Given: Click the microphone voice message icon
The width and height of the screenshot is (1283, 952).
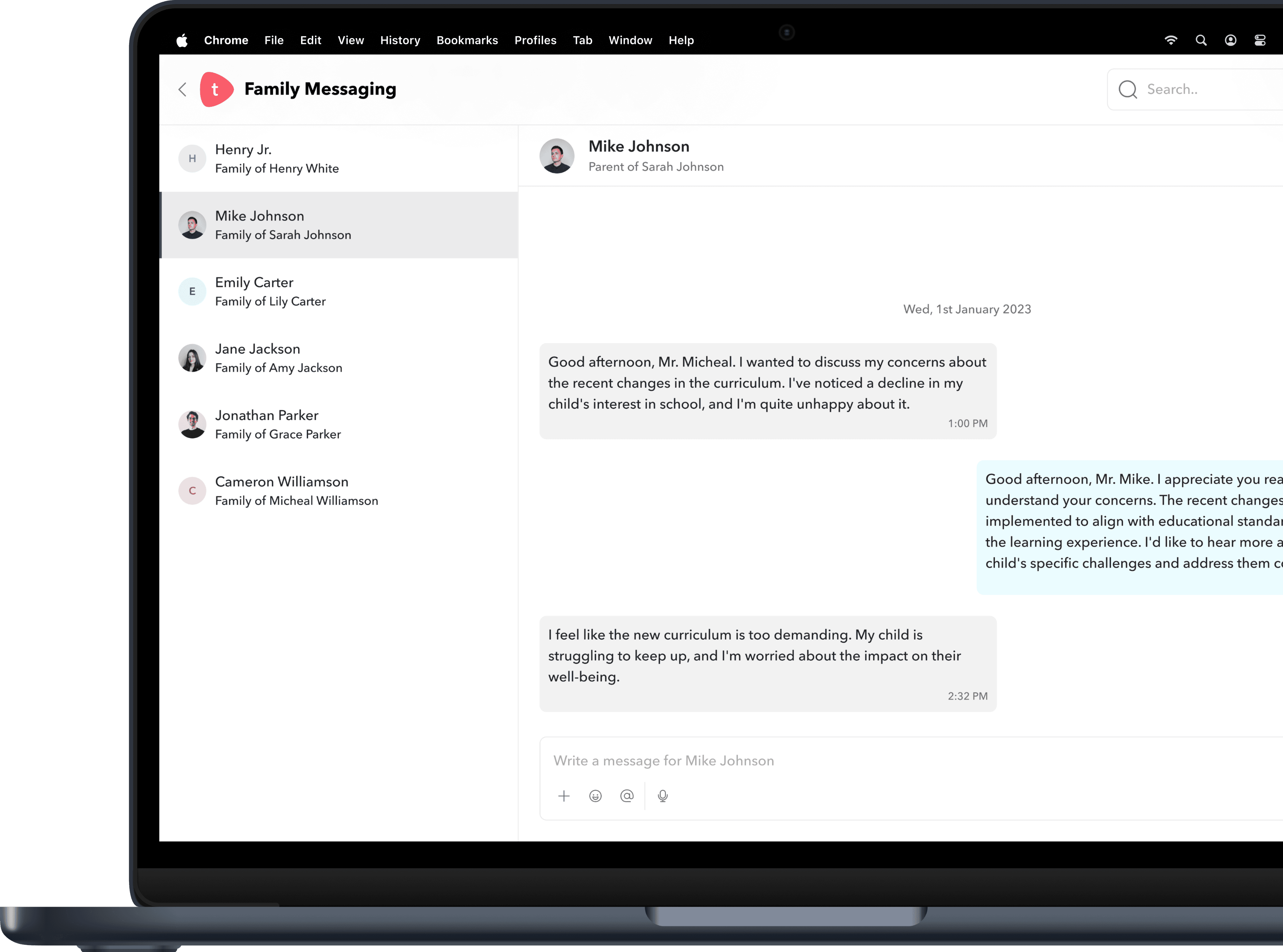Looking at the screenshot, I should [x=663, y=796].
